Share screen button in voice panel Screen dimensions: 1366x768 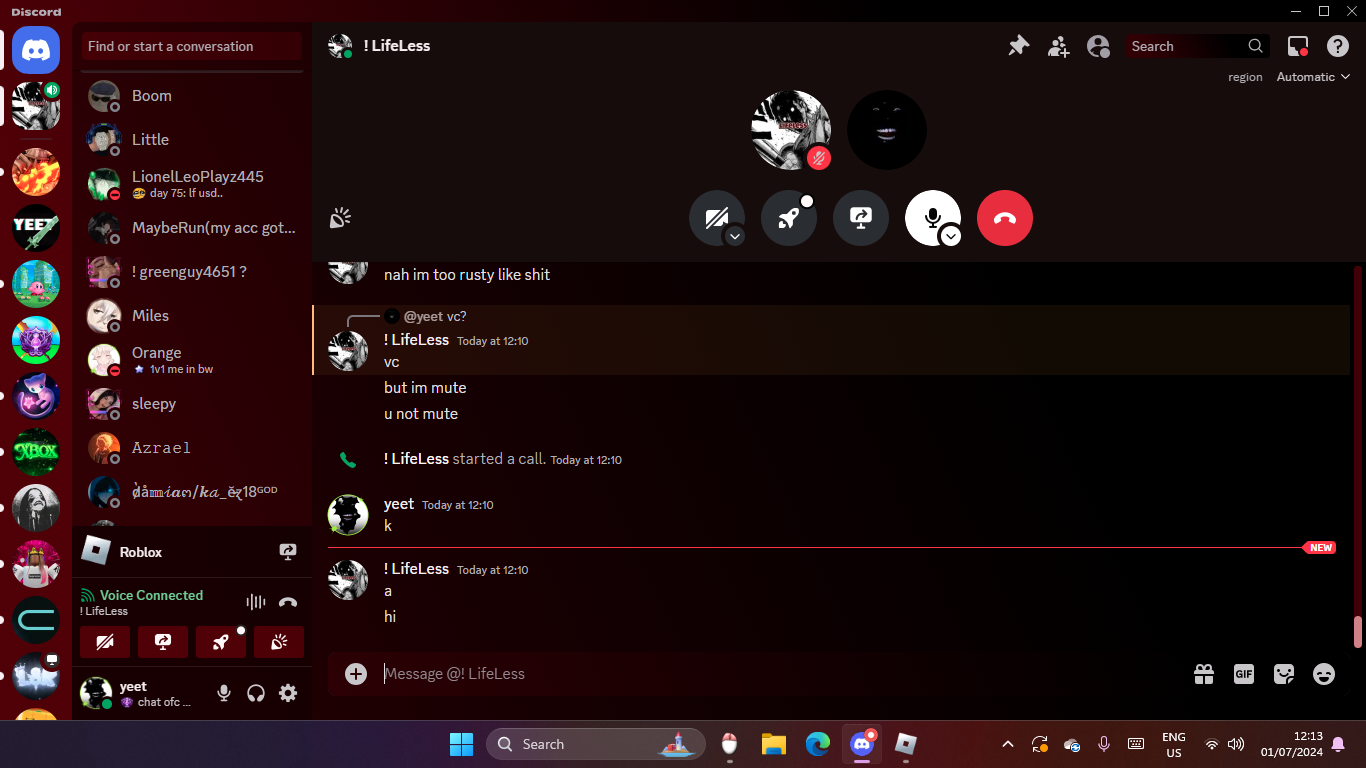[163, 642]
